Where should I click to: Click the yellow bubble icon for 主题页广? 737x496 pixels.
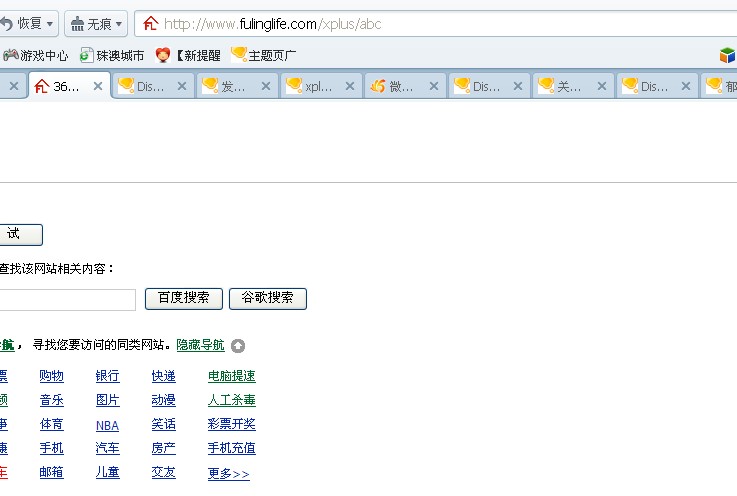(239, 54)
